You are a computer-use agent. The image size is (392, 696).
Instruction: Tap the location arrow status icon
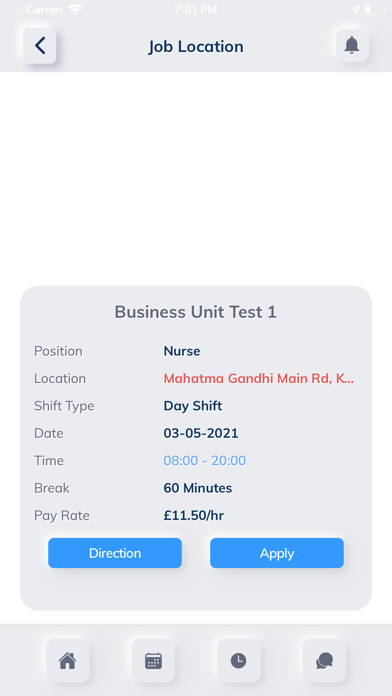point(356,10)
